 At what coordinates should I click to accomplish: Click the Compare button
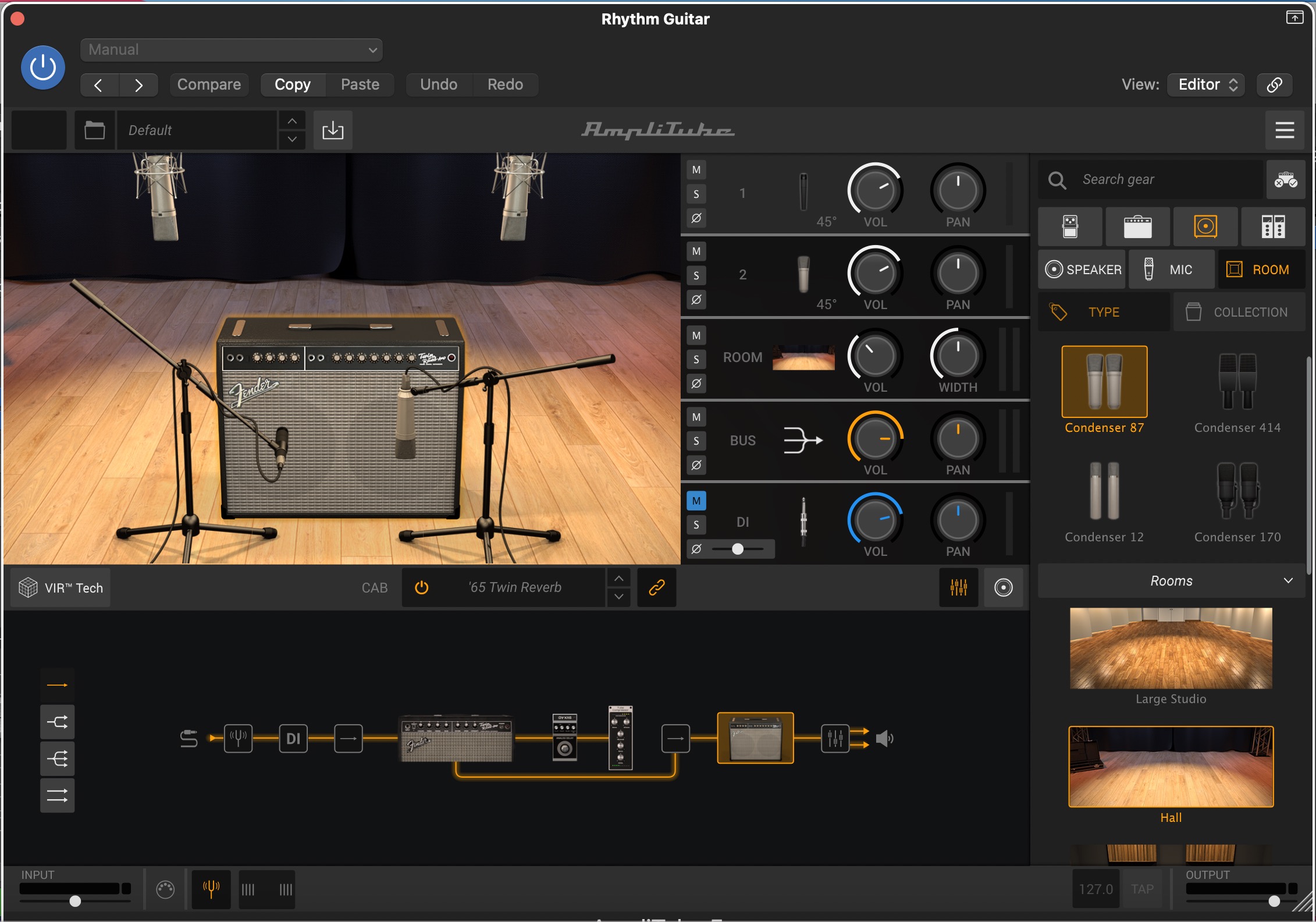click(x=209, y=85)
